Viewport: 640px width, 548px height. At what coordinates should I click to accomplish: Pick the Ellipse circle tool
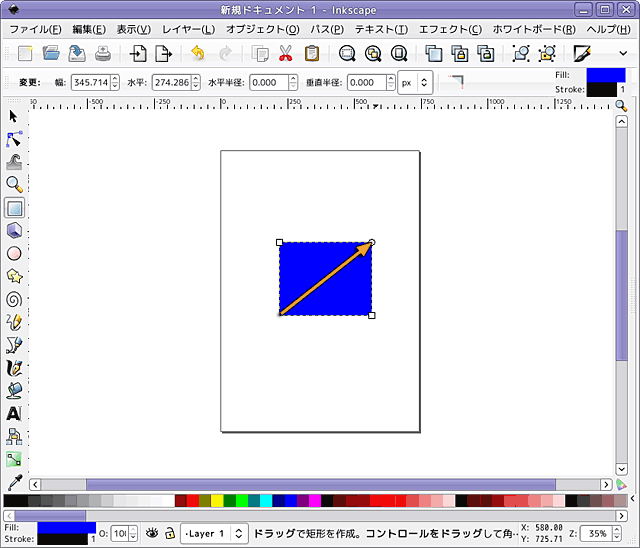click(x=14, y=253)
